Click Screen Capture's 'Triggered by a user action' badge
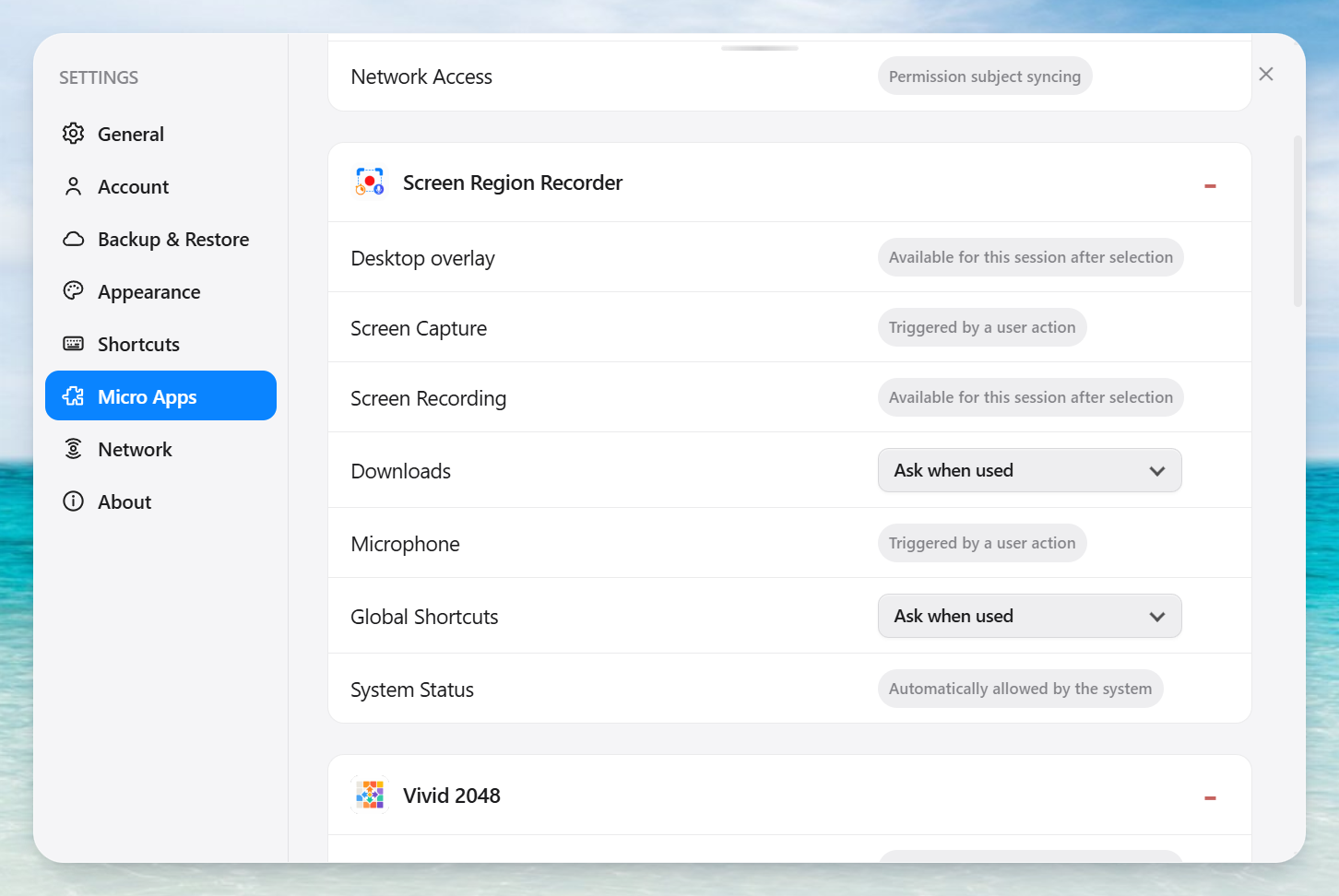 (x=982, y=327)
